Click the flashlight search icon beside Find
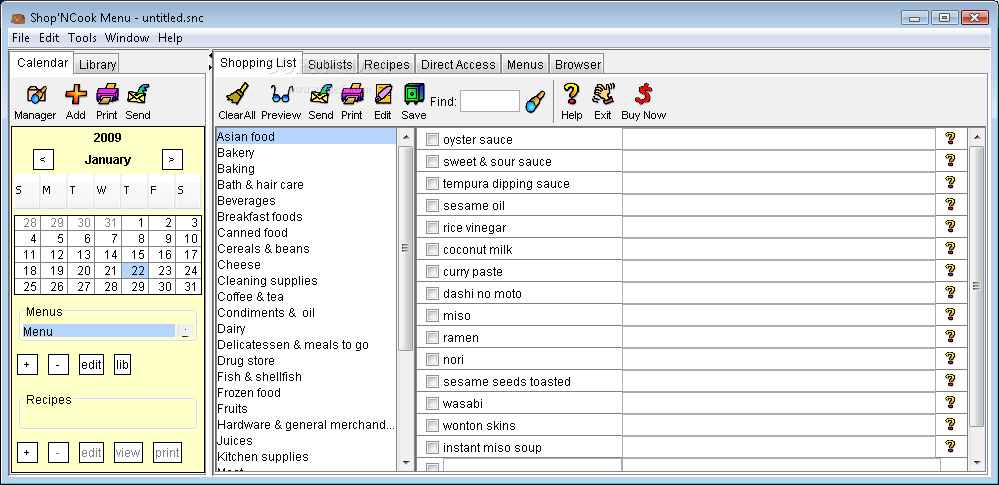The width and height of the screenshot is (999, 485). 535,101
